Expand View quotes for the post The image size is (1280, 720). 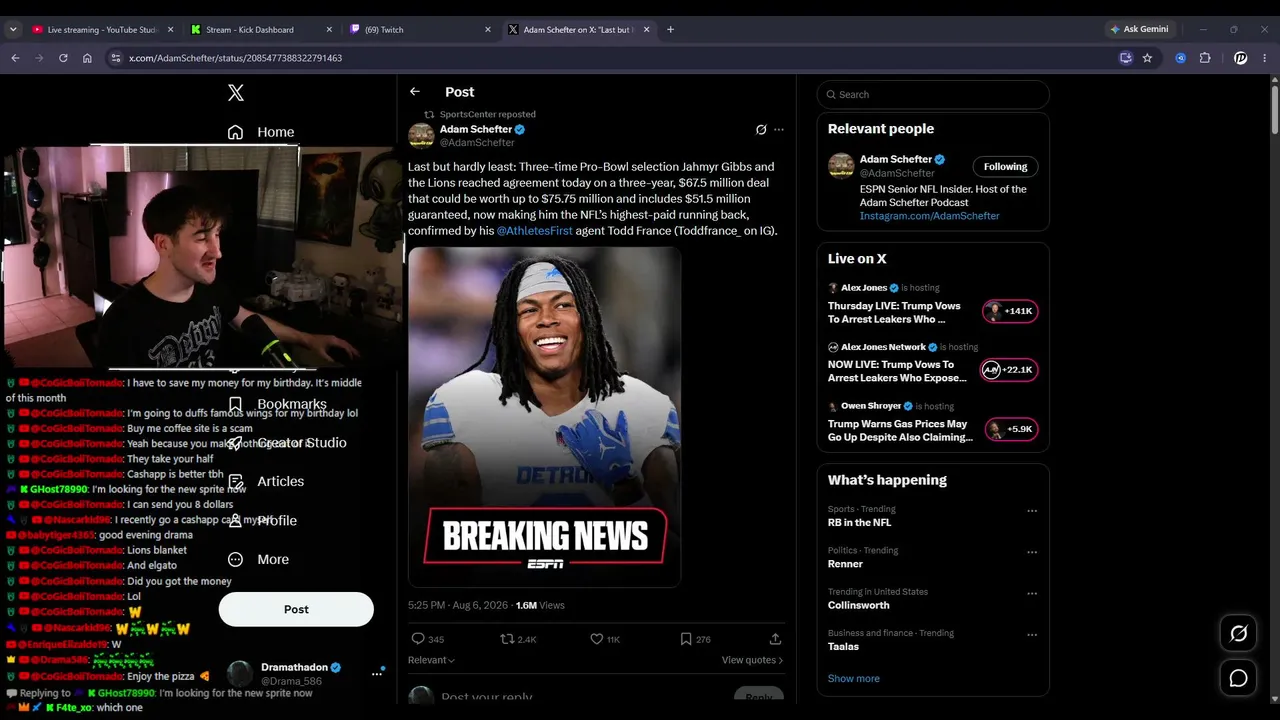(752, 660)
